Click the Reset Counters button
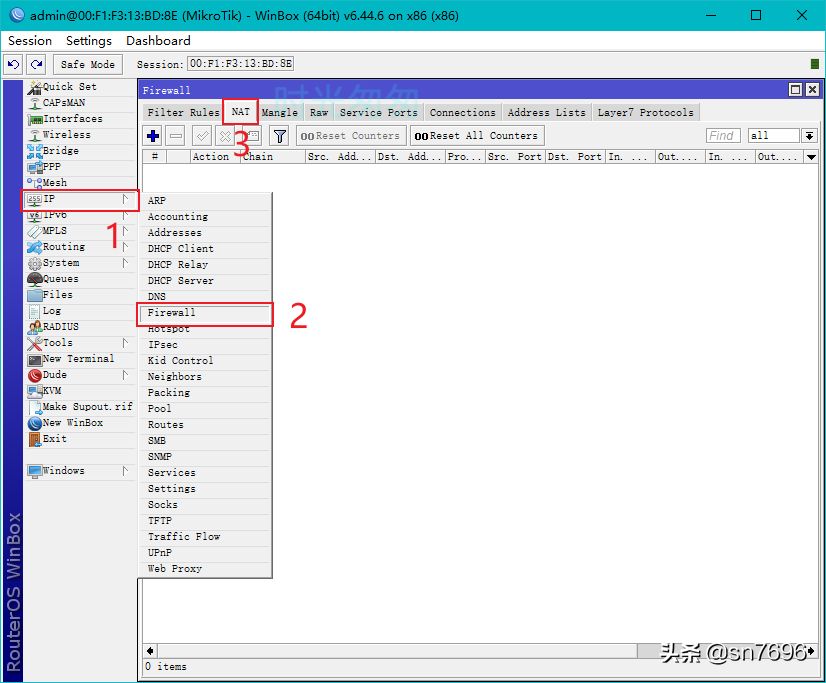Image resolution: width=826 pixels, height=683 pixels. 351,136
